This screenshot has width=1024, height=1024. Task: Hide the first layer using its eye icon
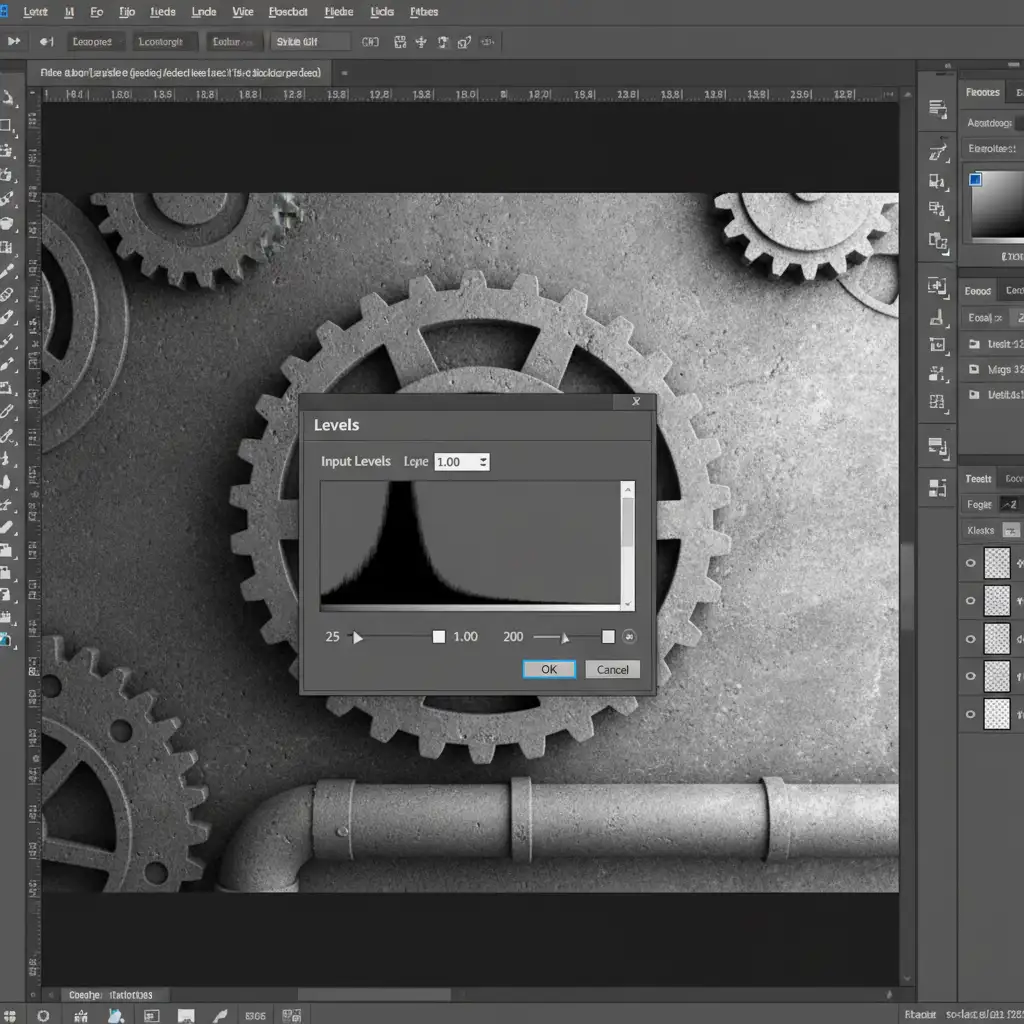click(x=970, y=564)
